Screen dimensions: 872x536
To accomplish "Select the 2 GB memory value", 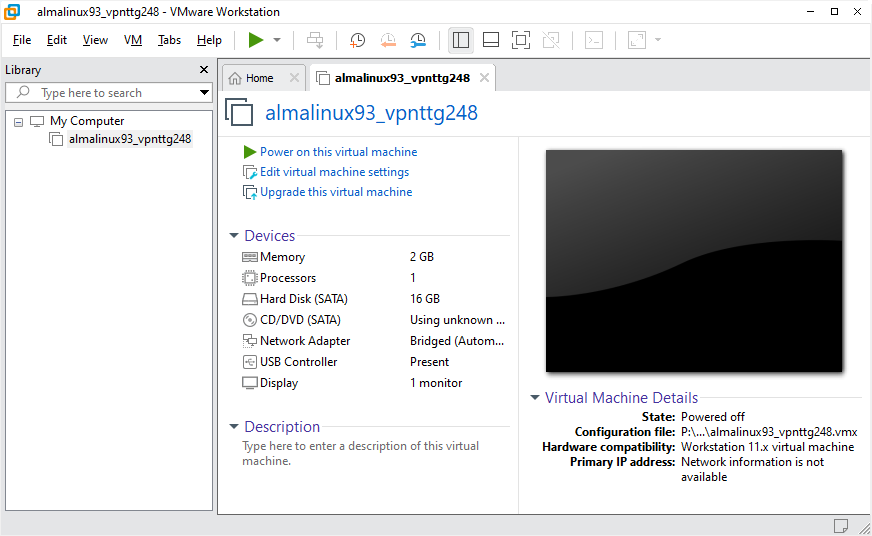I will pyautogui.click(x=422, y=257).
